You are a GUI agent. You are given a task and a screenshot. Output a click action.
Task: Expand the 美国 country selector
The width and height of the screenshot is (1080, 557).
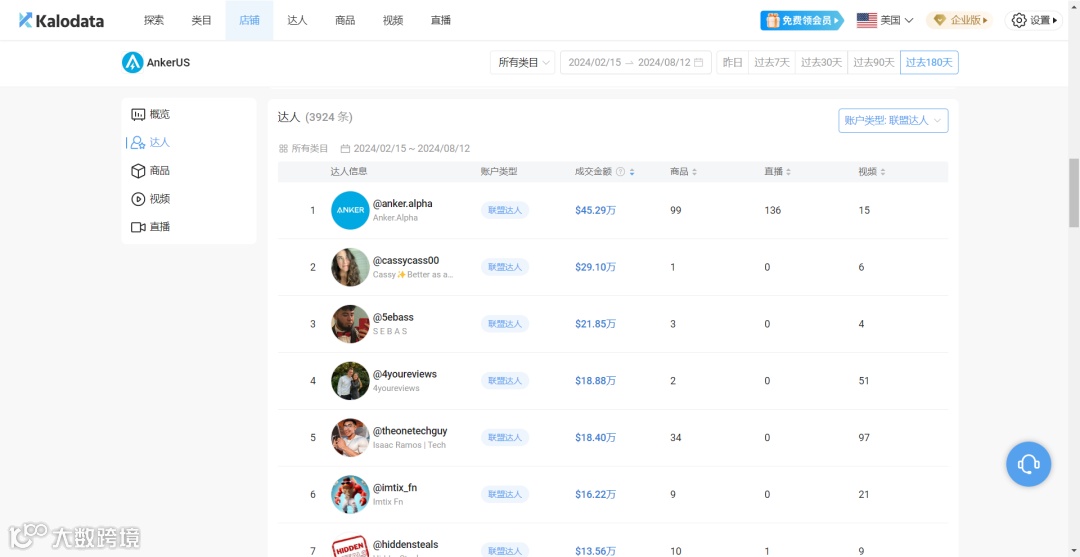(x=885, y=21)
